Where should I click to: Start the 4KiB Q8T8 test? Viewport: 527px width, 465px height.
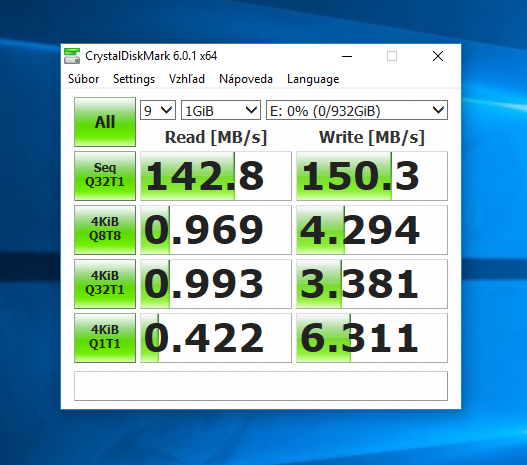pos(105,230)
